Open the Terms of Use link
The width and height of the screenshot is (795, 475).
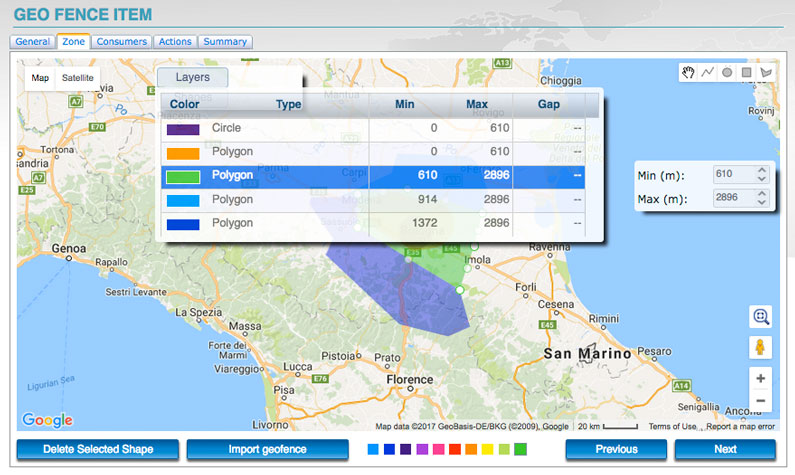(x=672, y=427)
